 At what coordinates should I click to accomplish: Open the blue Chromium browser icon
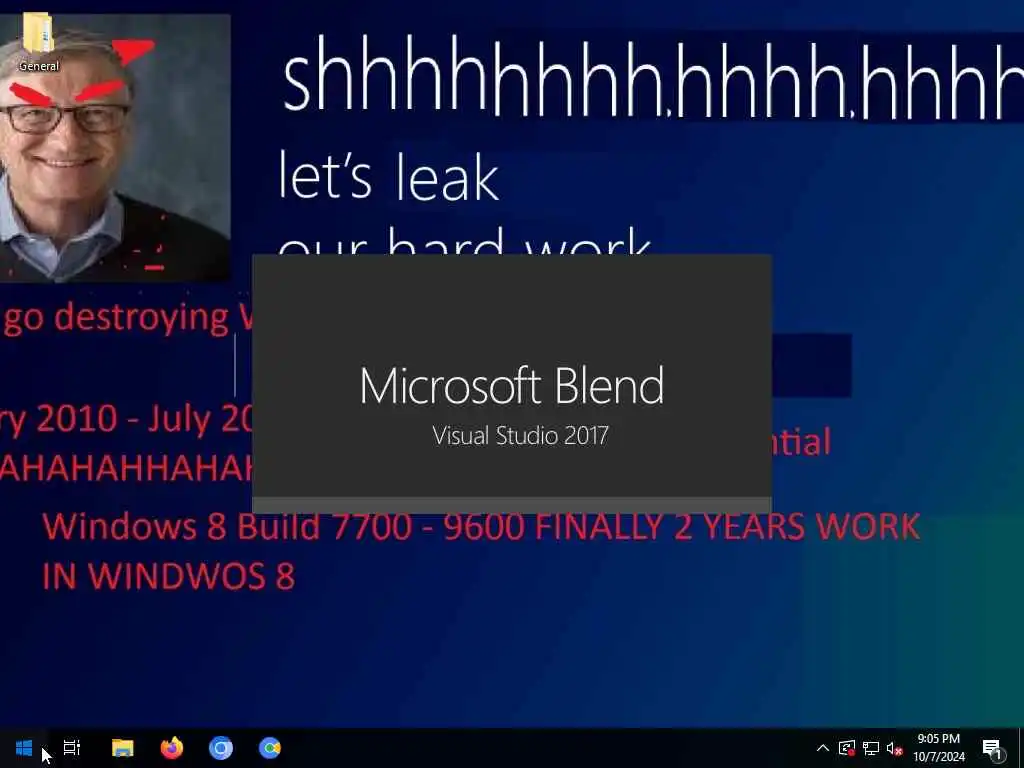tap(221, 748)
